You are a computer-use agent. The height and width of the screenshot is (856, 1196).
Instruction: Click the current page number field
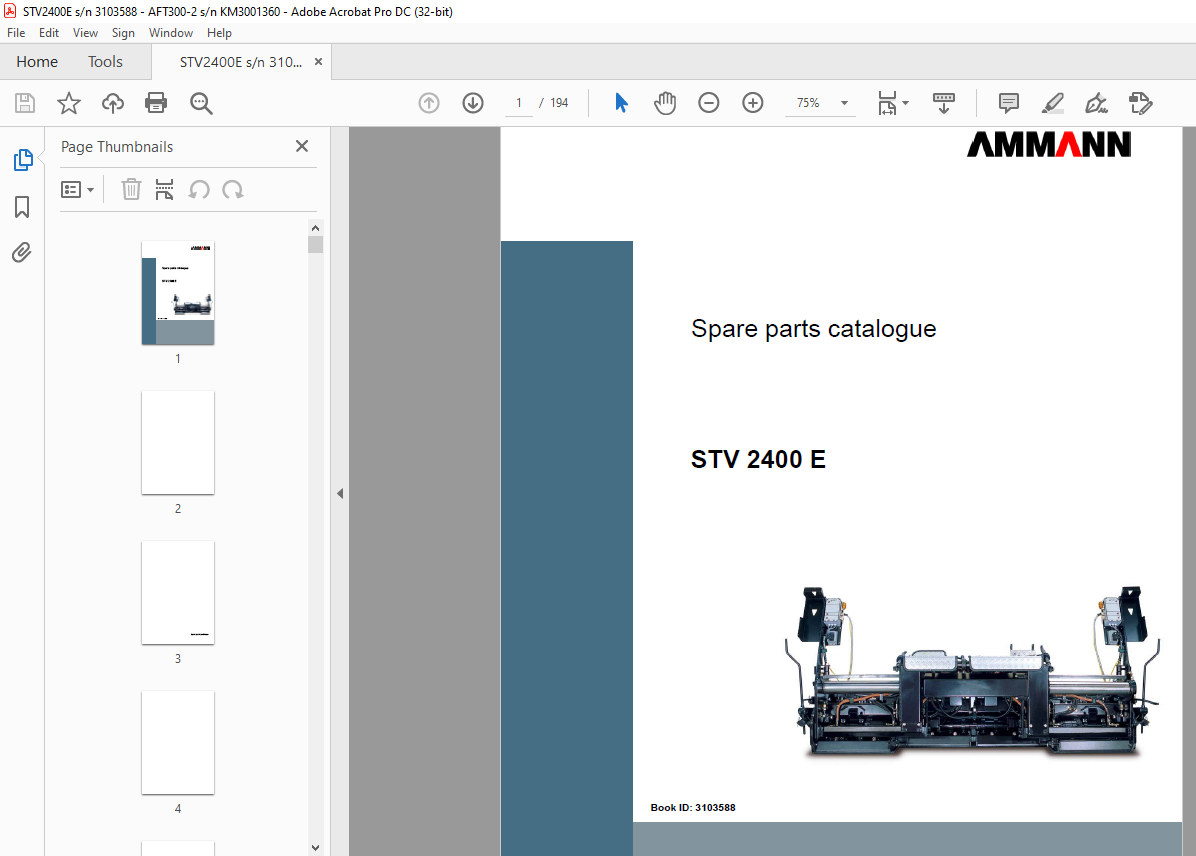coord(519,103)
